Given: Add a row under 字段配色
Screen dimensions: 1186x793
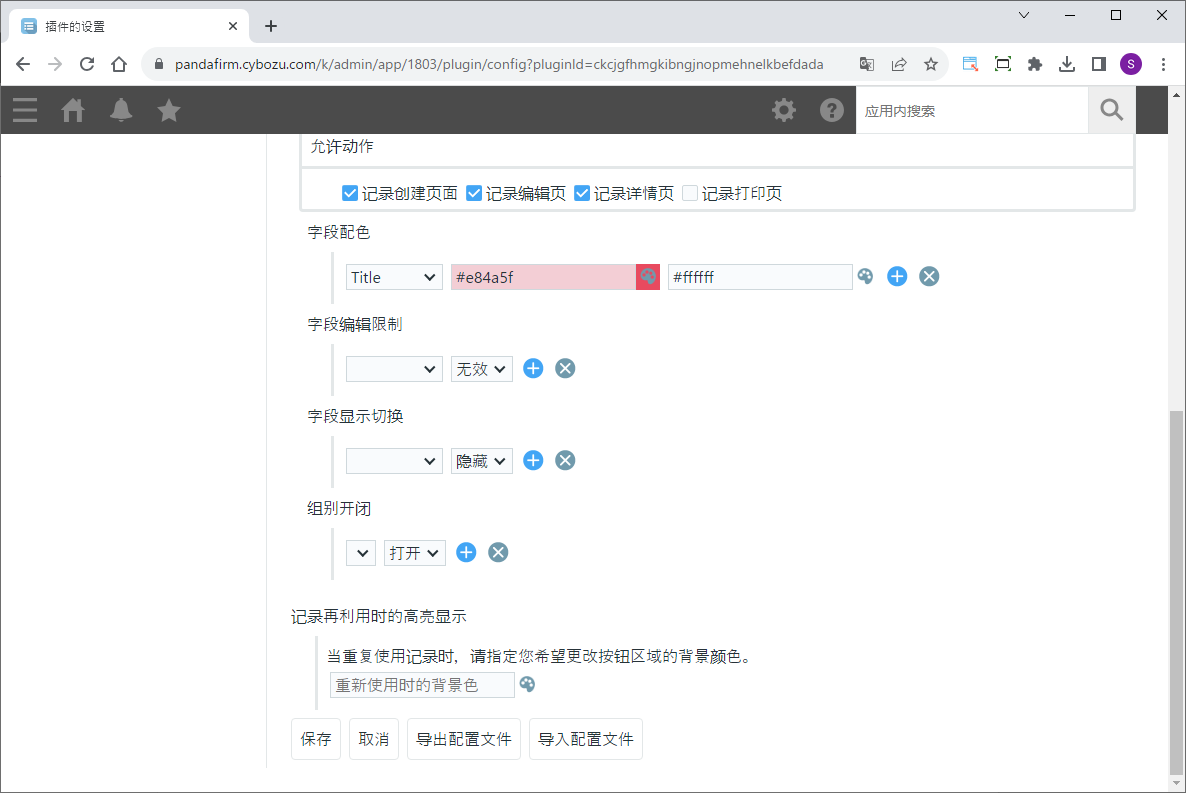Looking at the screenshot, I should coord(897,277).
